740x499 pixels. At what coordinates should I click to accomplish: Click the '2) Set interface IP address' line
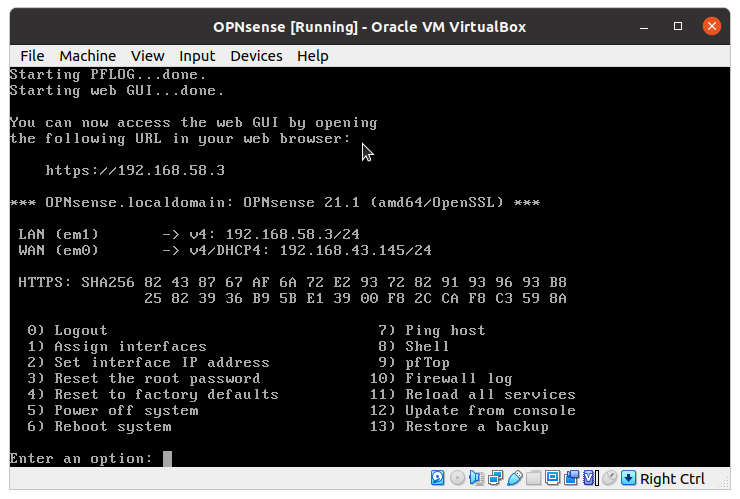[148, 363]
